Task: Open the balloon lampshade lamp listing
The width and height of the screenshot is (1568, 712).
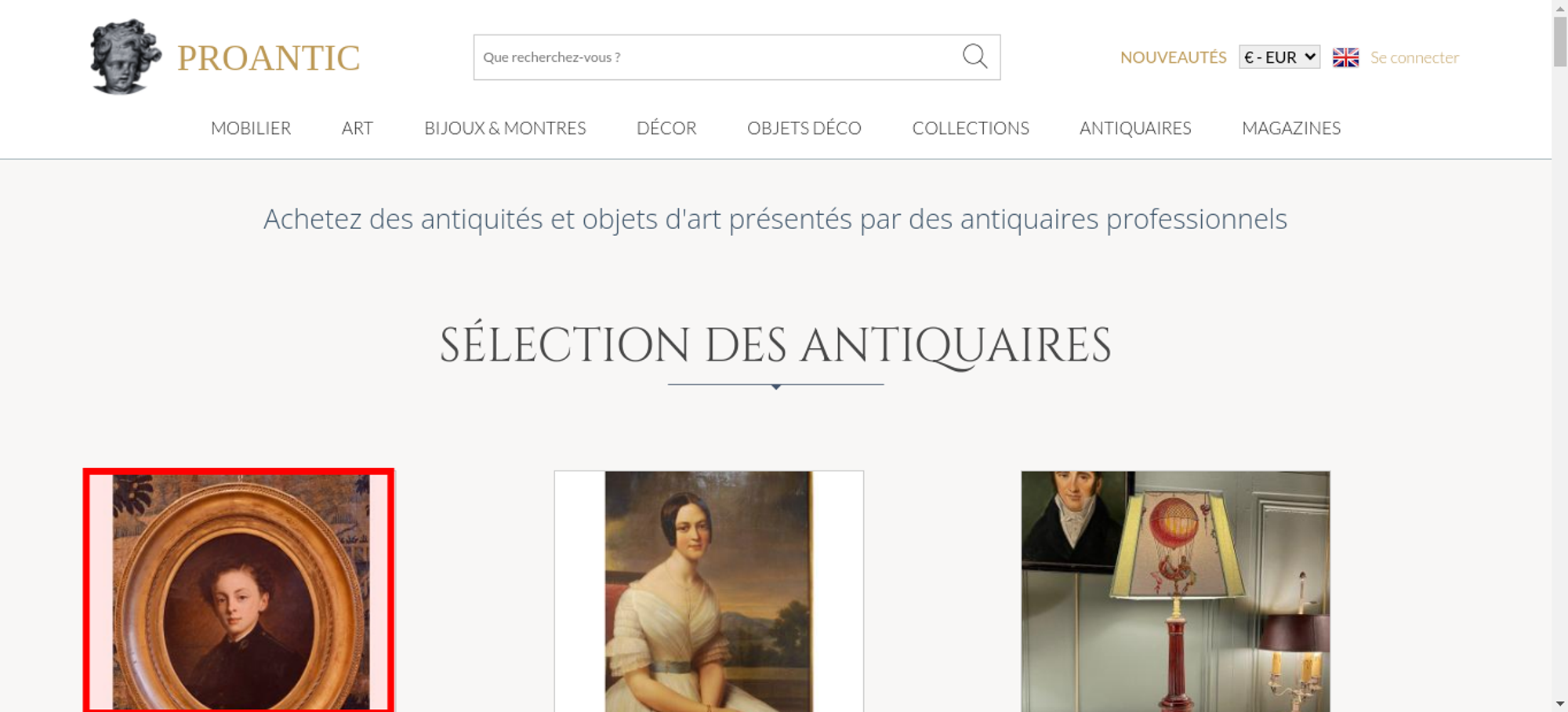Action: (x=1175, y=591)
